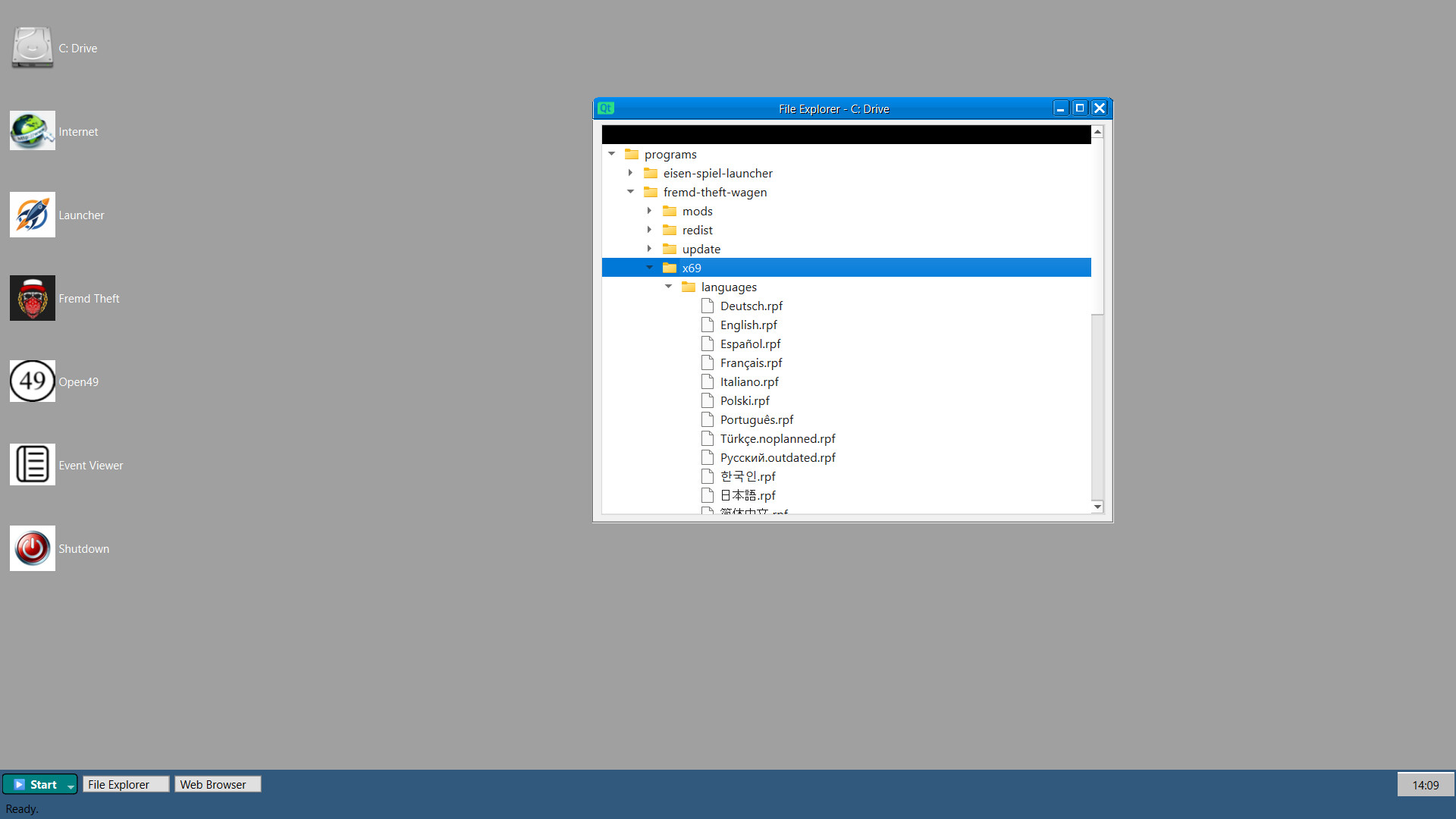Select the Português.rpf file
The image size is (1456, 819).
756,419
